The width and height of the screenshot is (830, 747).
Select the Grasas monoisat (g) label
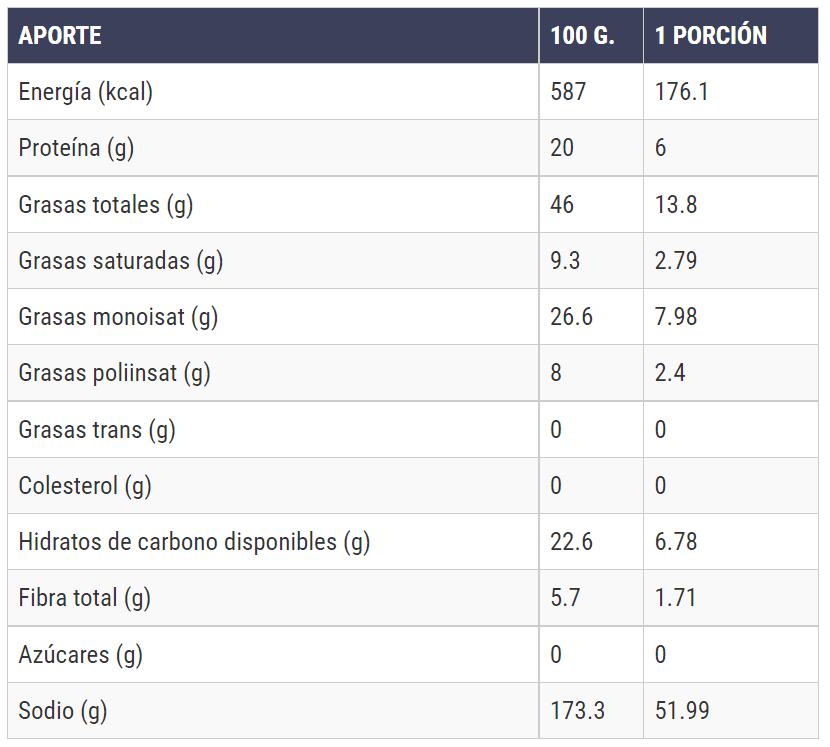tap(118, 317)
